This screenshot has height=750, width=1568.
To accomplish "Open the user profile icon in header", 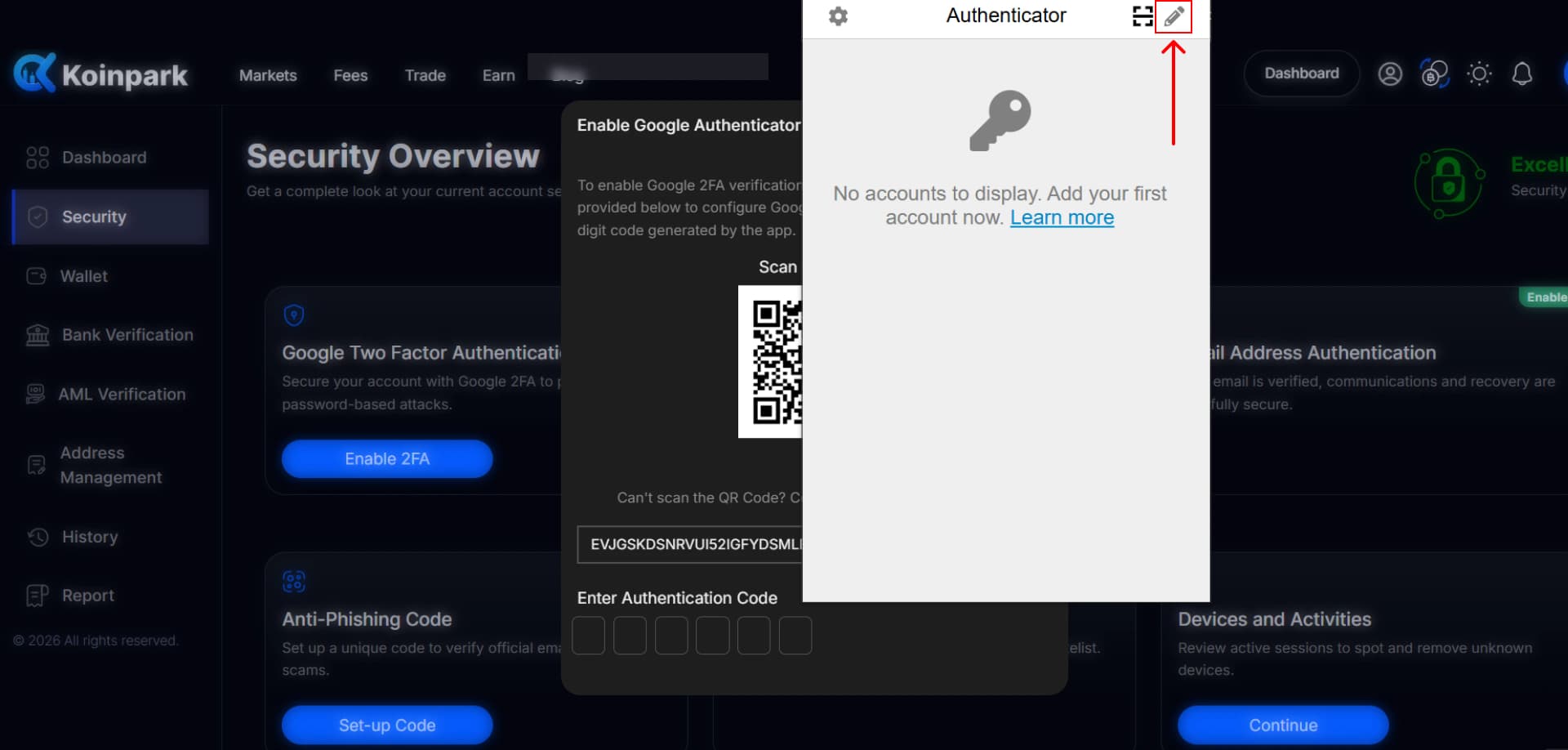I will coord(1390,74).
